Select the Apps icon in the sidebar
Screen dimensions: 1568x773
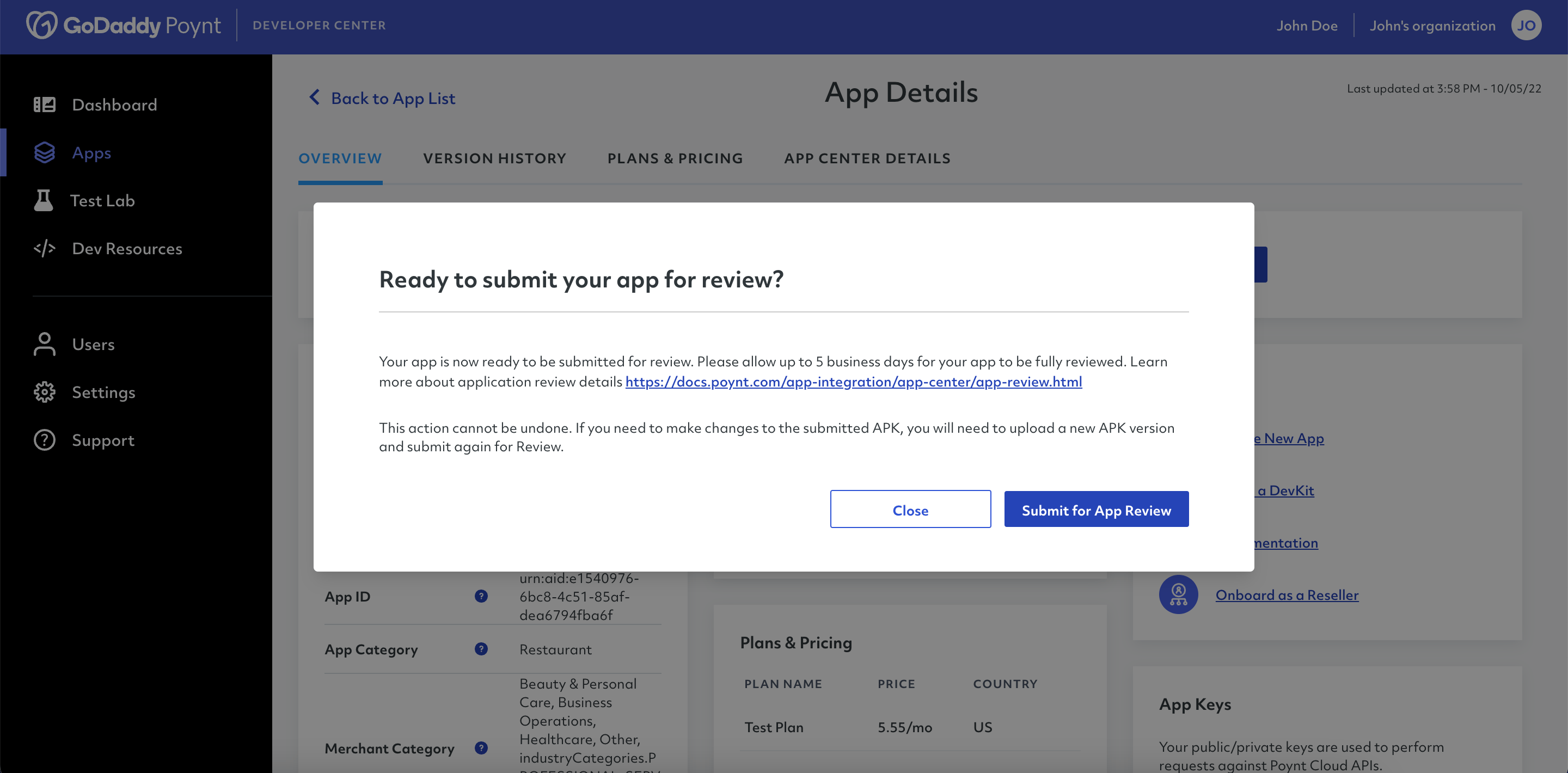point(45,152)
